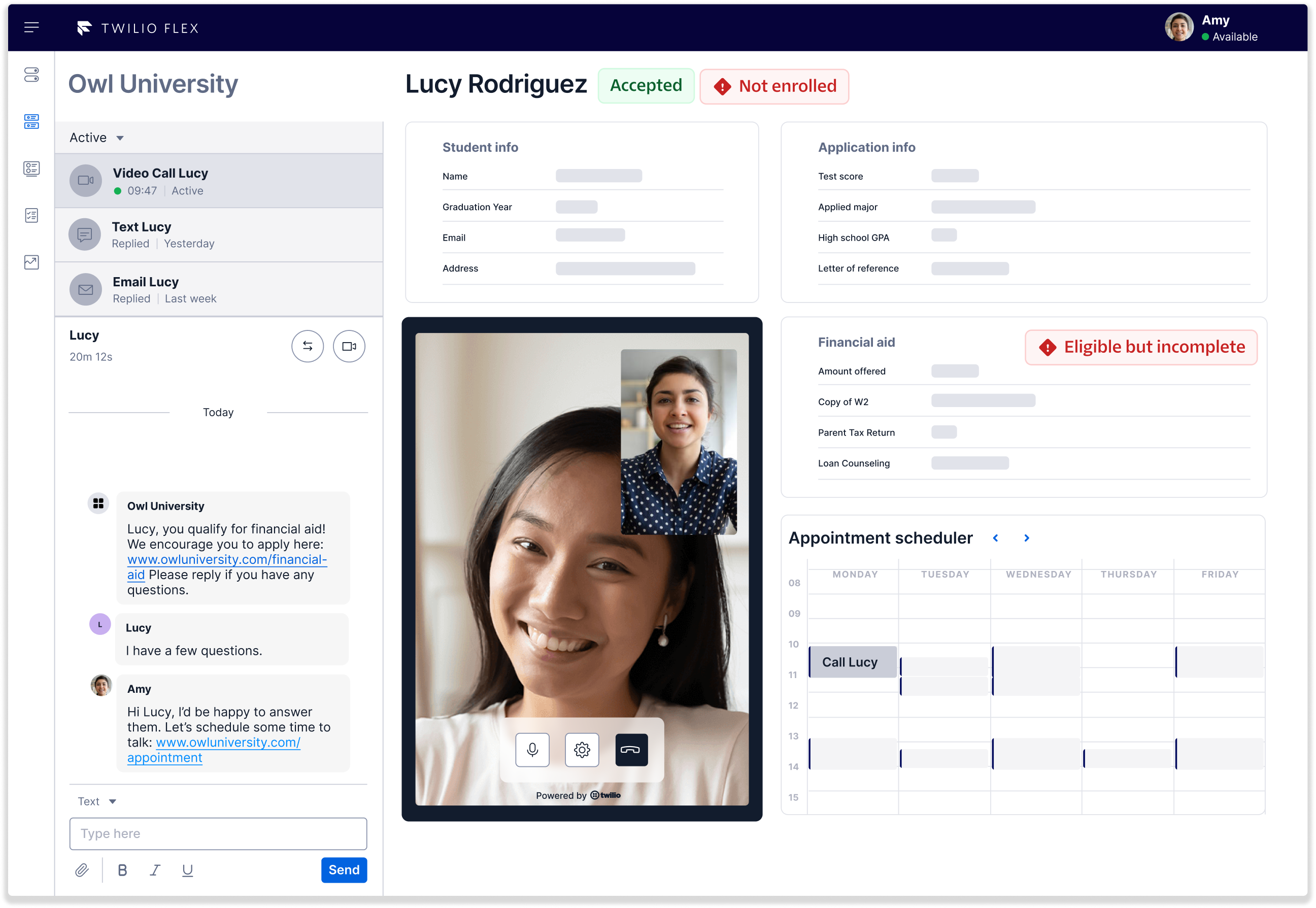The height and width of the screenshot is (908, 1316).
Task: Click the small self-view video thumbnail
Action: pyautogui.click(x=680, y=442)
